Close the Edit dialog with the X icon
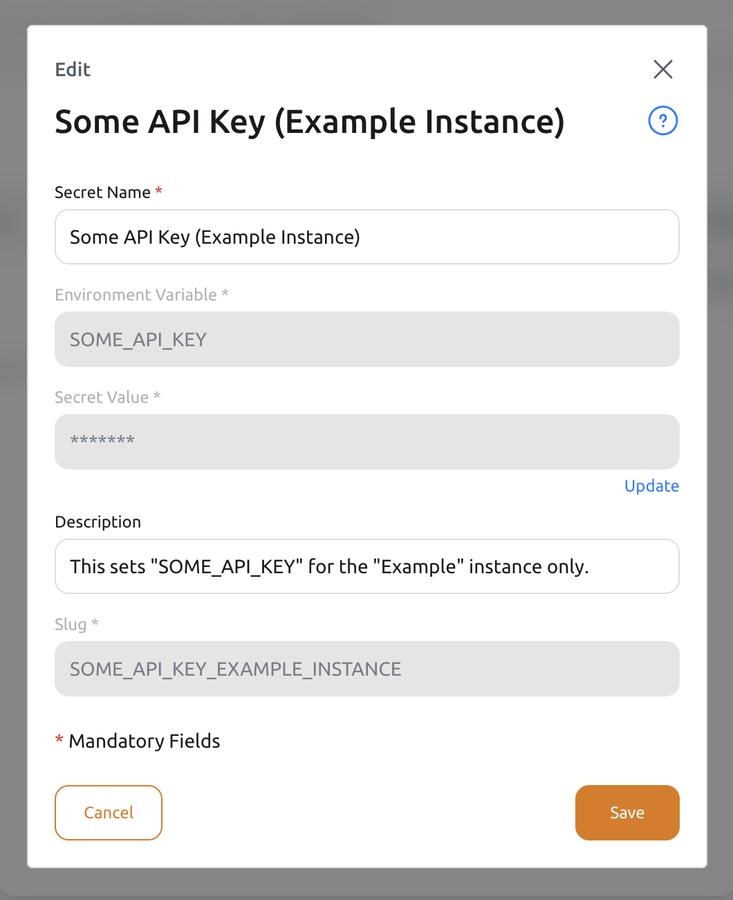Image resolution: width=733 pixels, height=900 pixels. pos(663,69)
